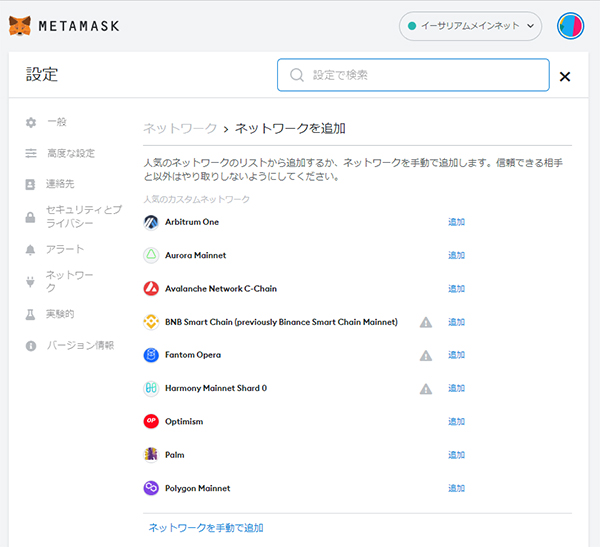The height and width of the screenshot is (547, 600).
Task: Click the Avalanche logo icon
Action: pyautogui.click(x=151, y=289)
